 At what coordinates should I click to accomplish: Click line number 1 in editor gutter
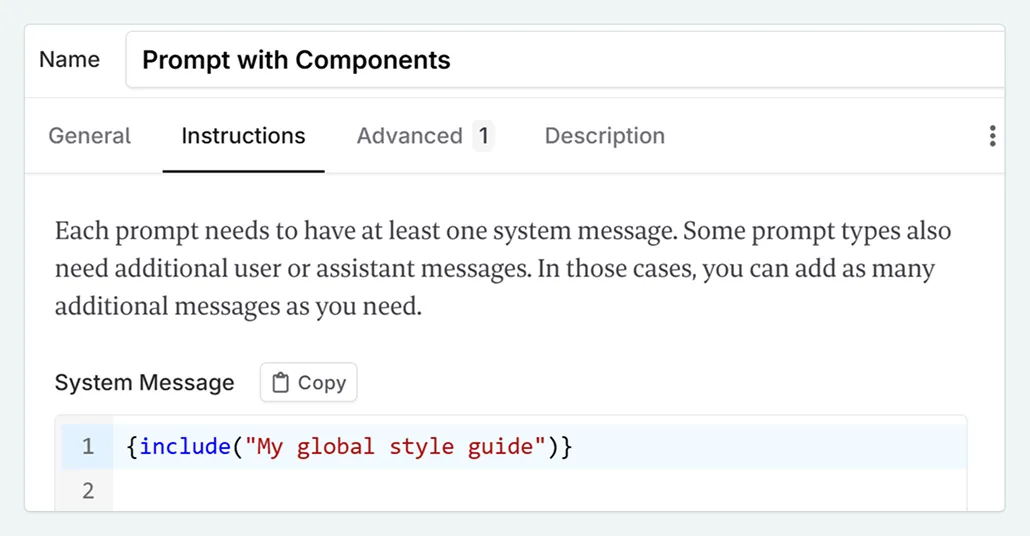(x=88, y=447)
